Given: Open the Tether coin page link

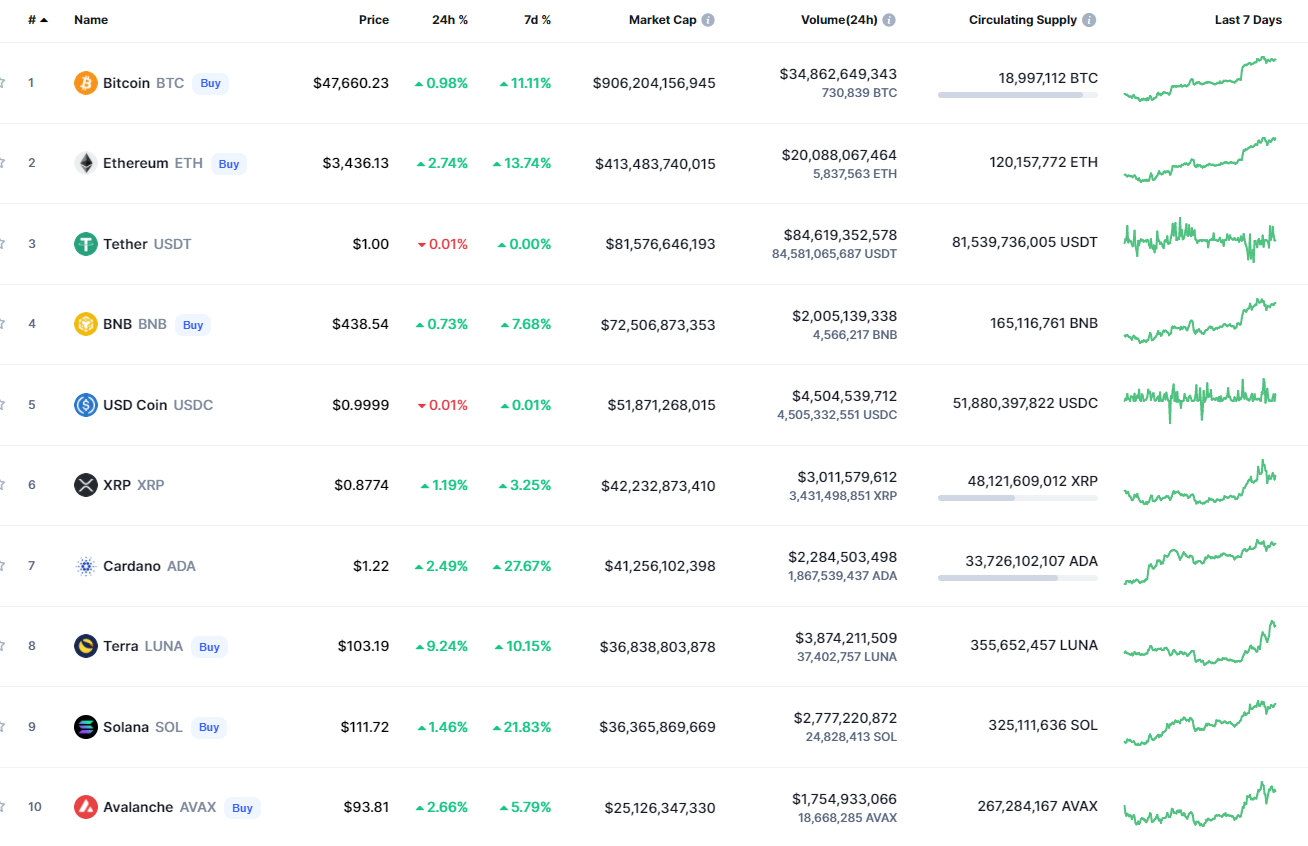Looking at the screenshot, I should point(125,244).
